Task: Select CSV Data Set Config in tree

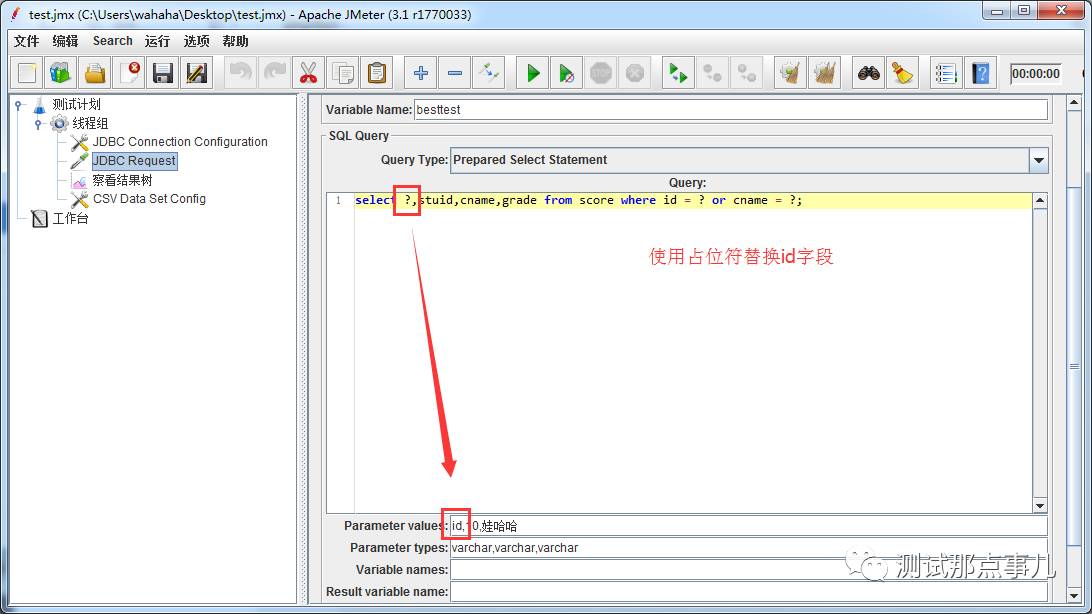Action: pyautogui.click(x=149, y=199)
